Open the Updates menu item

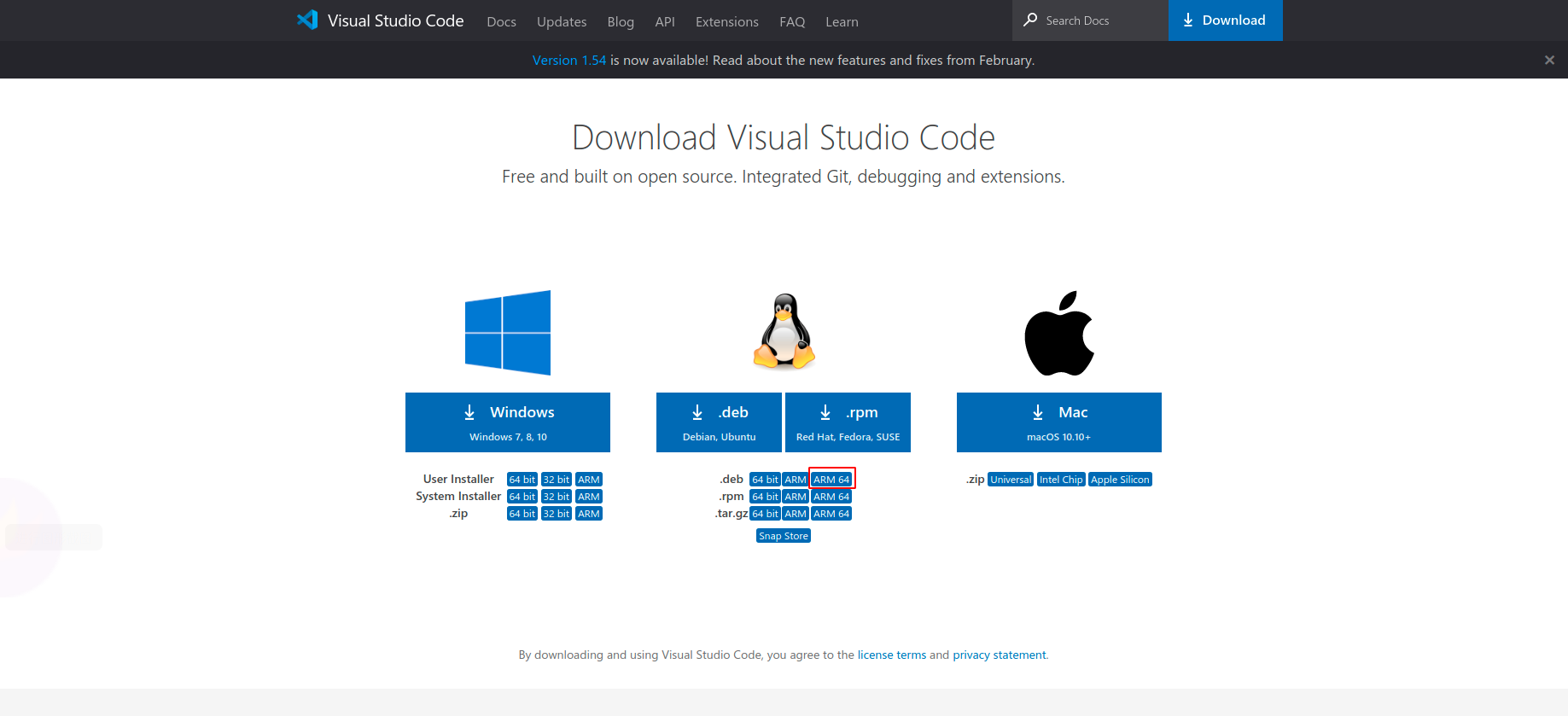click(562, 21)
